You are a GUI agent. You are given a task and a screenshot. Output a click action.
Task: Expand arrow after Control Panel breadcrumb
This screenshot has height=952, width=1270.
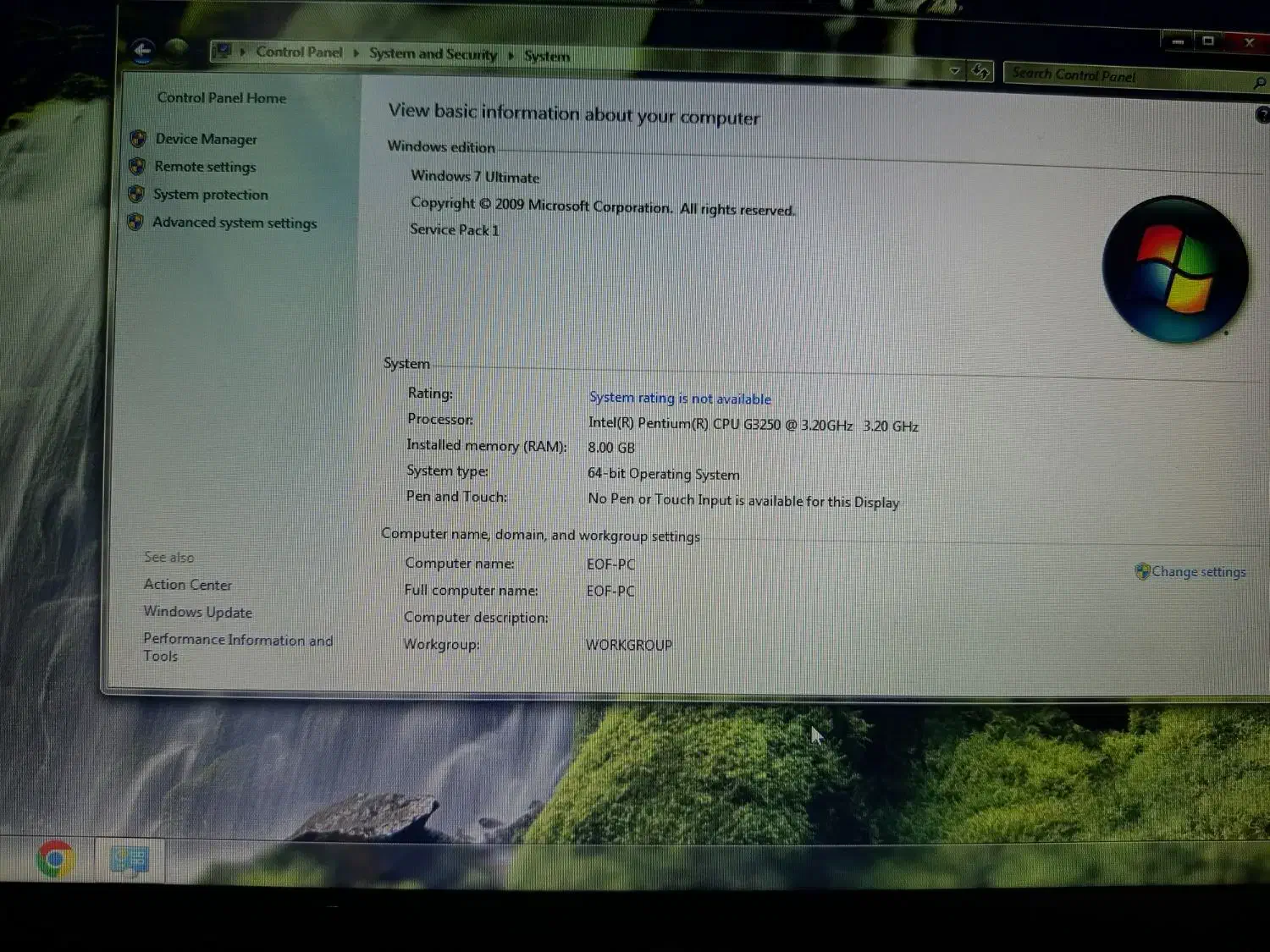click(x=356, y=53)
